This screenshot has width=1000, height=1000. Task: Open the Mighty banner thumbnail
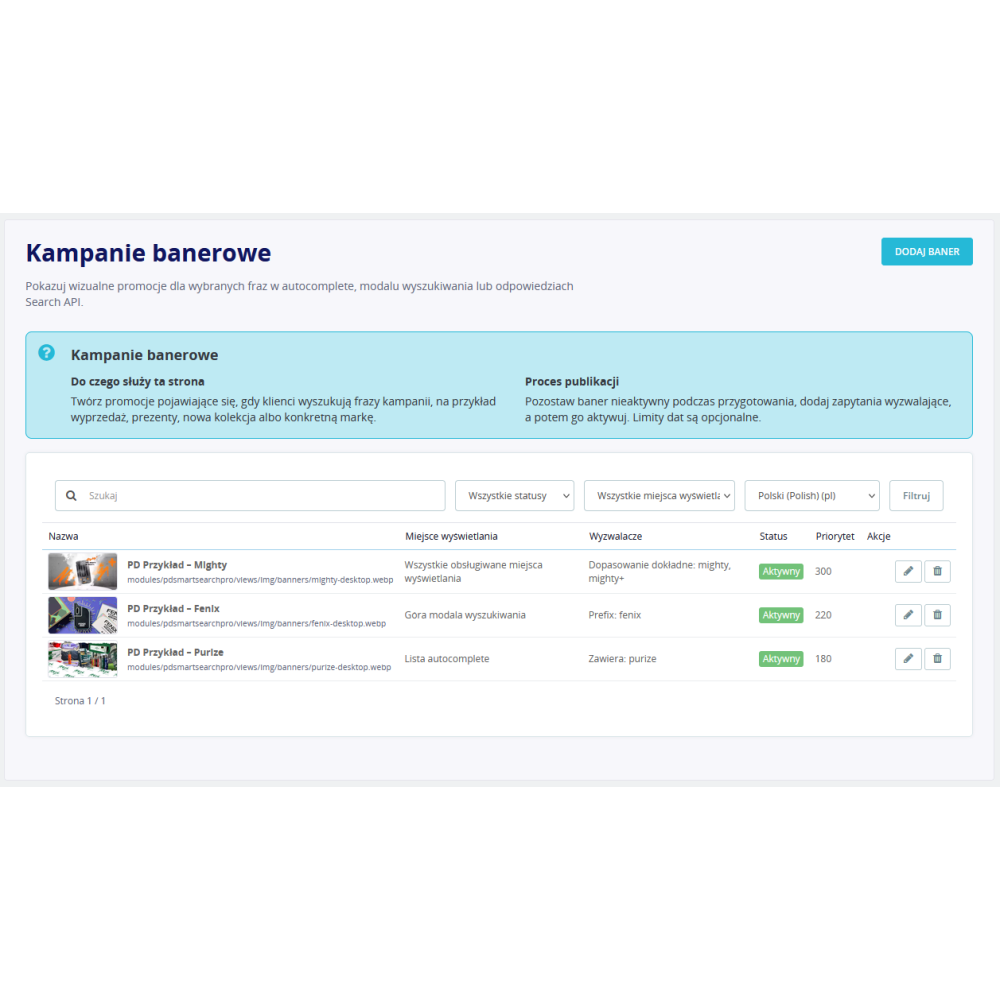pyautogui.click(x=83, y=571)
